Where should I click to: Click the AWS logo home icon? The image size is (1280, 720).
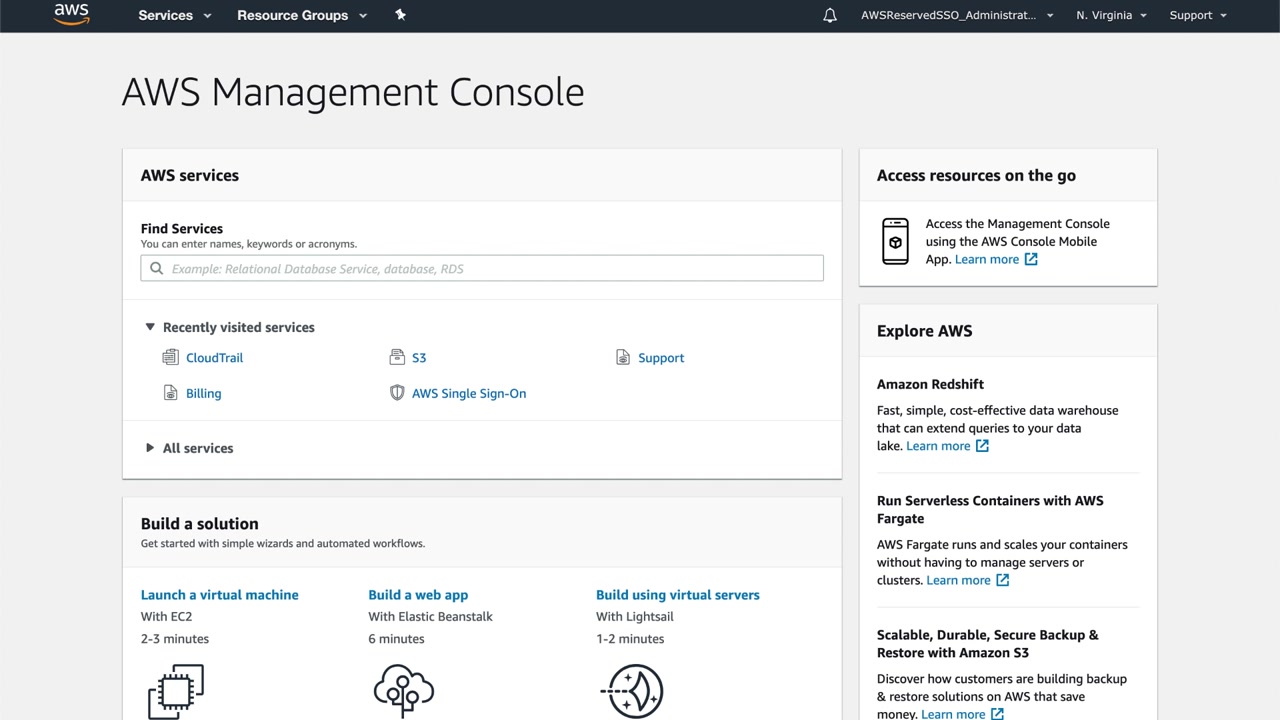[x=71, y=14]
